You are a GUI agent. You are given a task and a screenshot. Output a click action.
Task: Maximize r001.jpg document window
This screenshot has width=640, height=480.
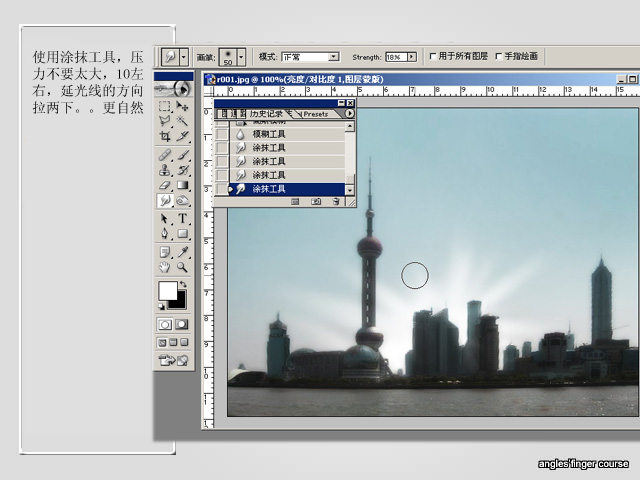pyautogui.click(x=632, y=79)
